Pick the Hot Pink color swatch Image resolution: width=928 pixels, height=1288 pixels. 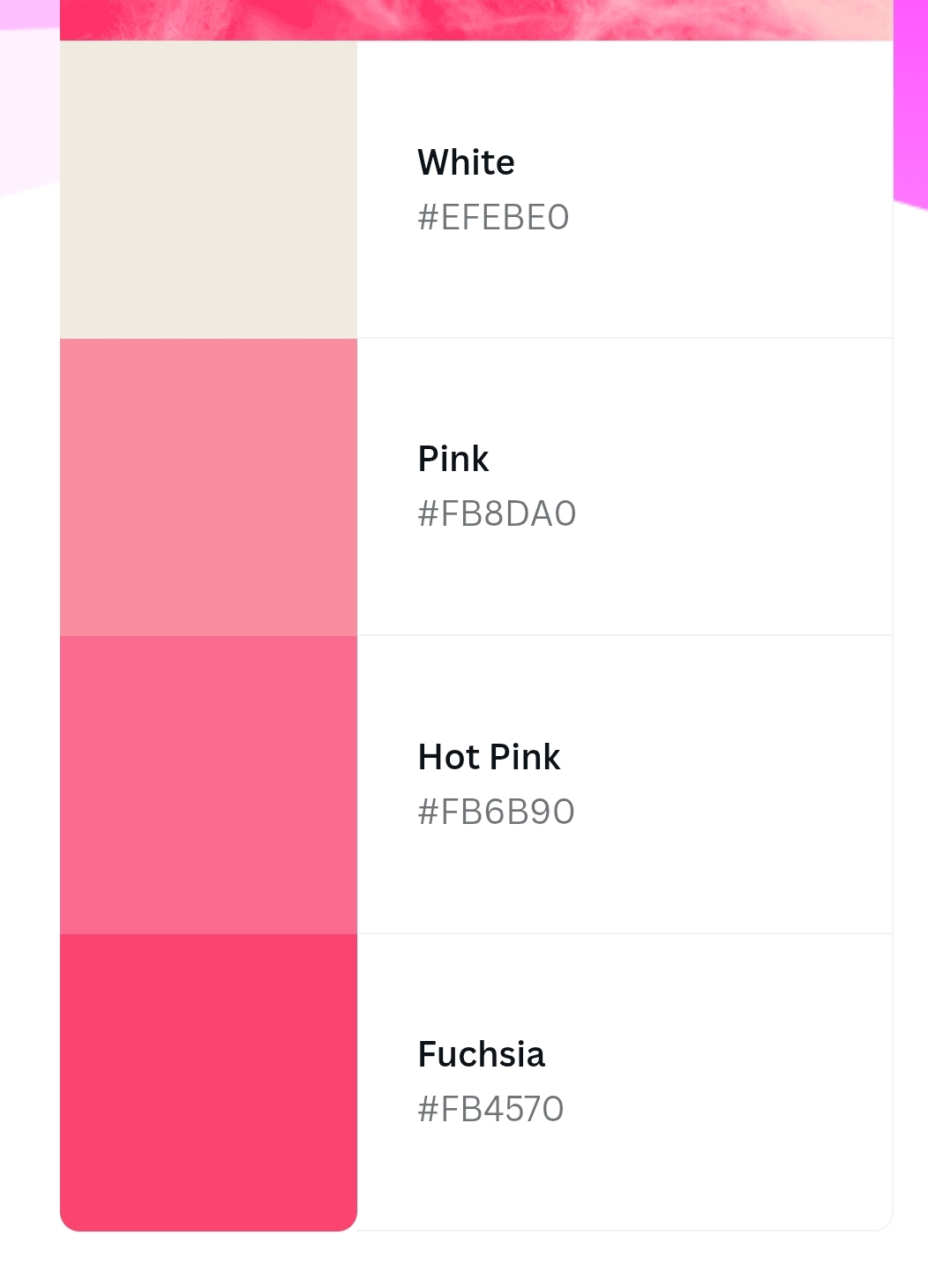[x=208, y=784]
